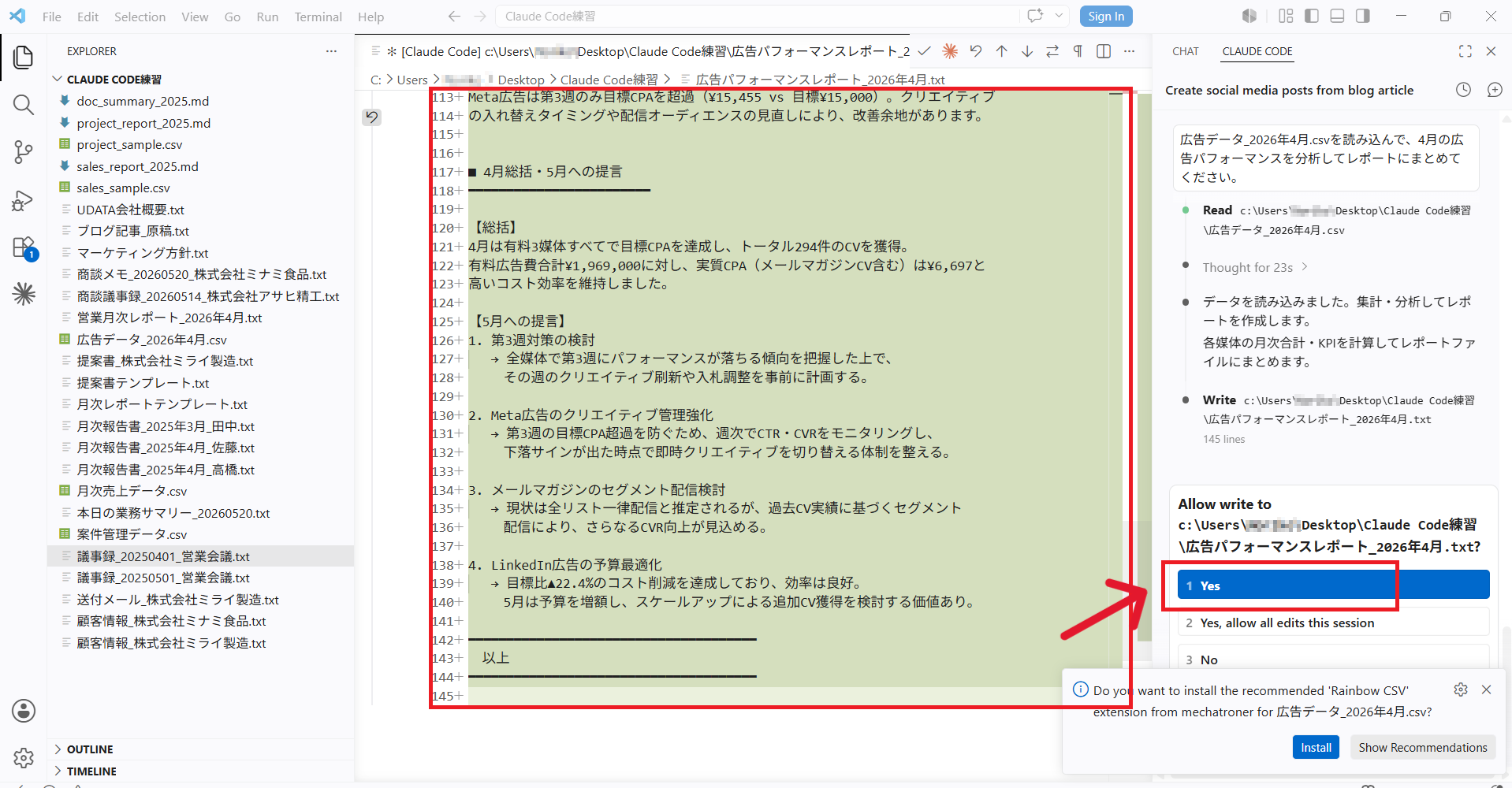Click the Users breadcrumb segment
This screenshot has height=788, width=1512.
pos(412,80)
